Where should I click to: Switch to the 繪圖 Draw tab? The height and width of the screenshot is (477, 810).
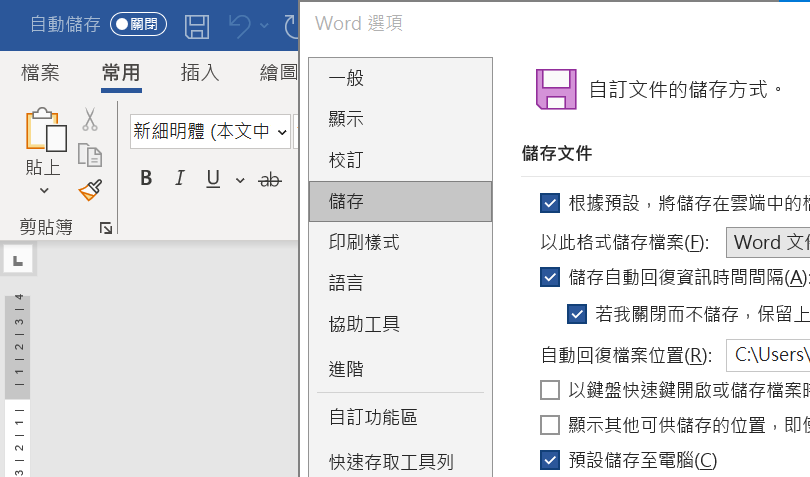(278, 73)
